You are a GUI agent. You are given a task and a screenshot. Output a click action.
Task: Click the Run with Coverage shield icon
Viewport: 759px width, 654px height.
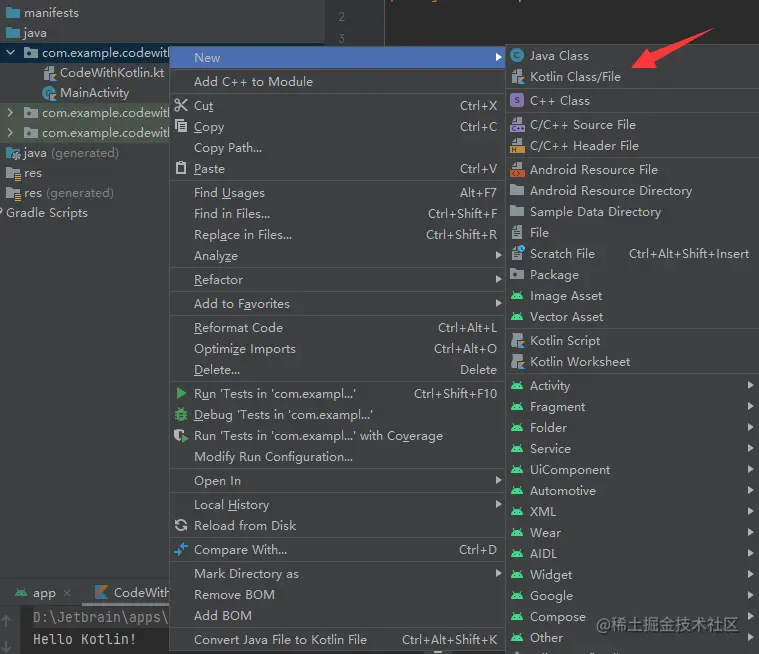click(181, 435)
